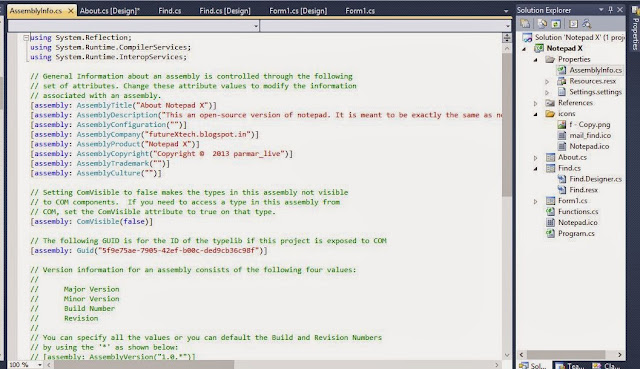Select the Solution Explorer bottom tab
This screenshot has width=640, height=369.
pyautogui.click(x=534, y=365)
